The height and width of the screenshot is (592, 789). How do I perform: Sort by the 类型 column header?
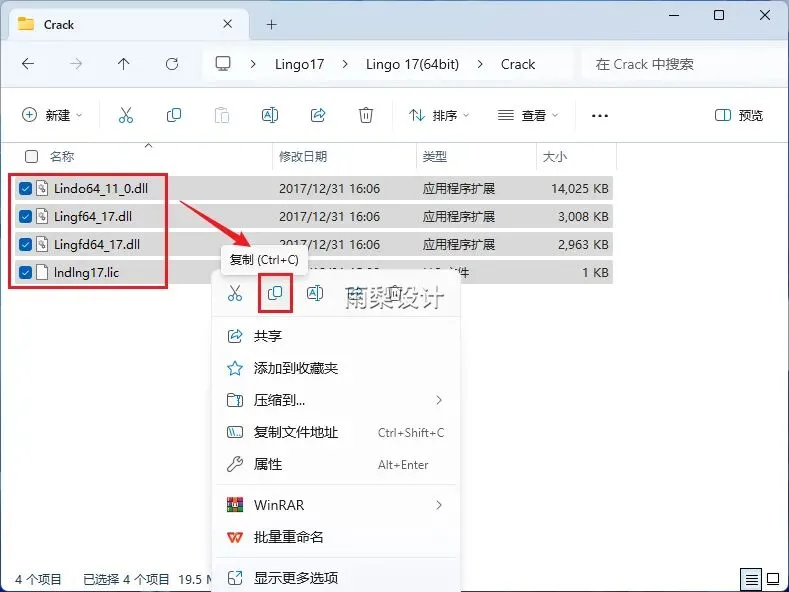click(x=435, y=157)
